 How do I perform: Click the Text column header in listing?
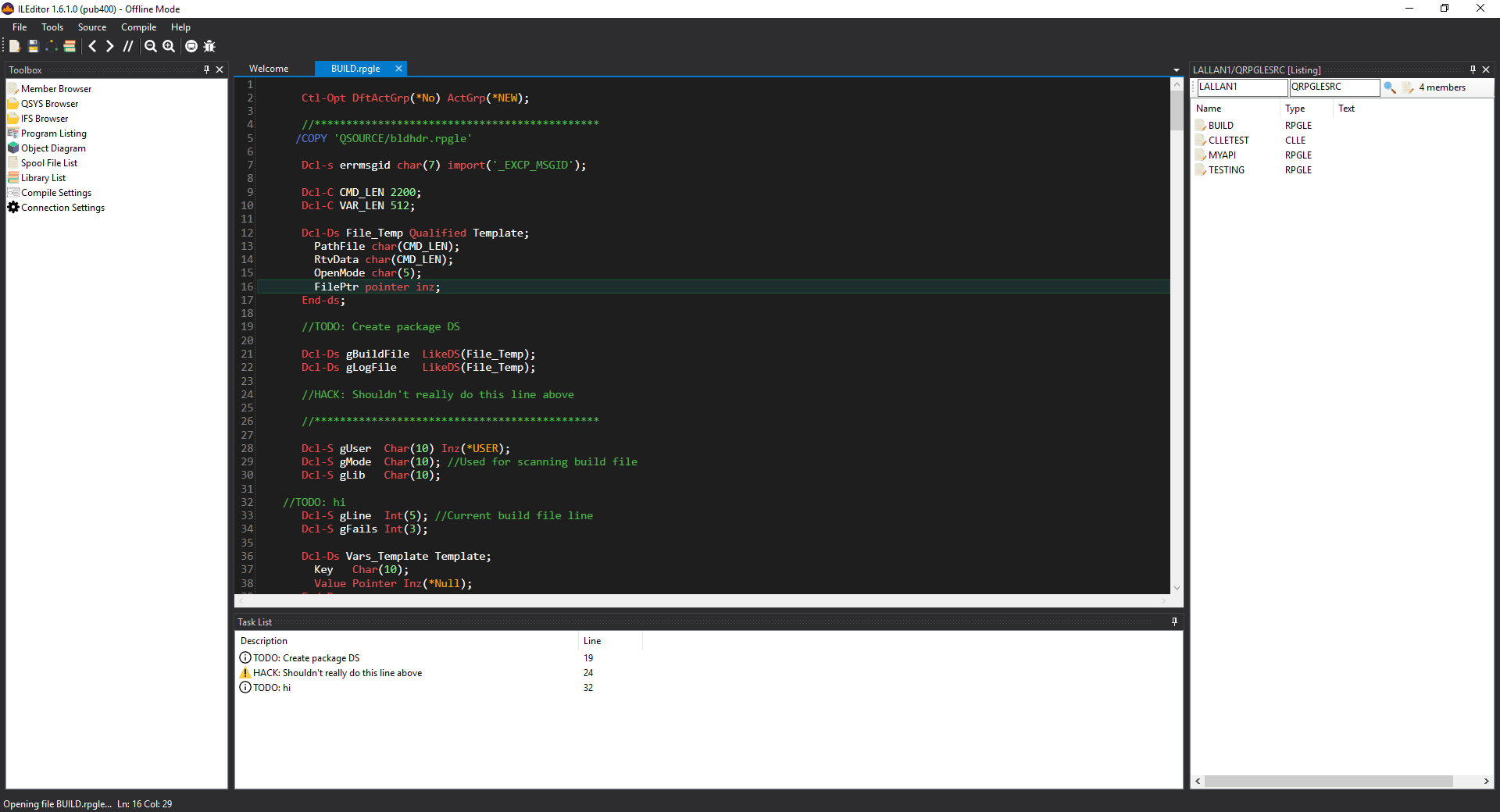pos(1346,109)
